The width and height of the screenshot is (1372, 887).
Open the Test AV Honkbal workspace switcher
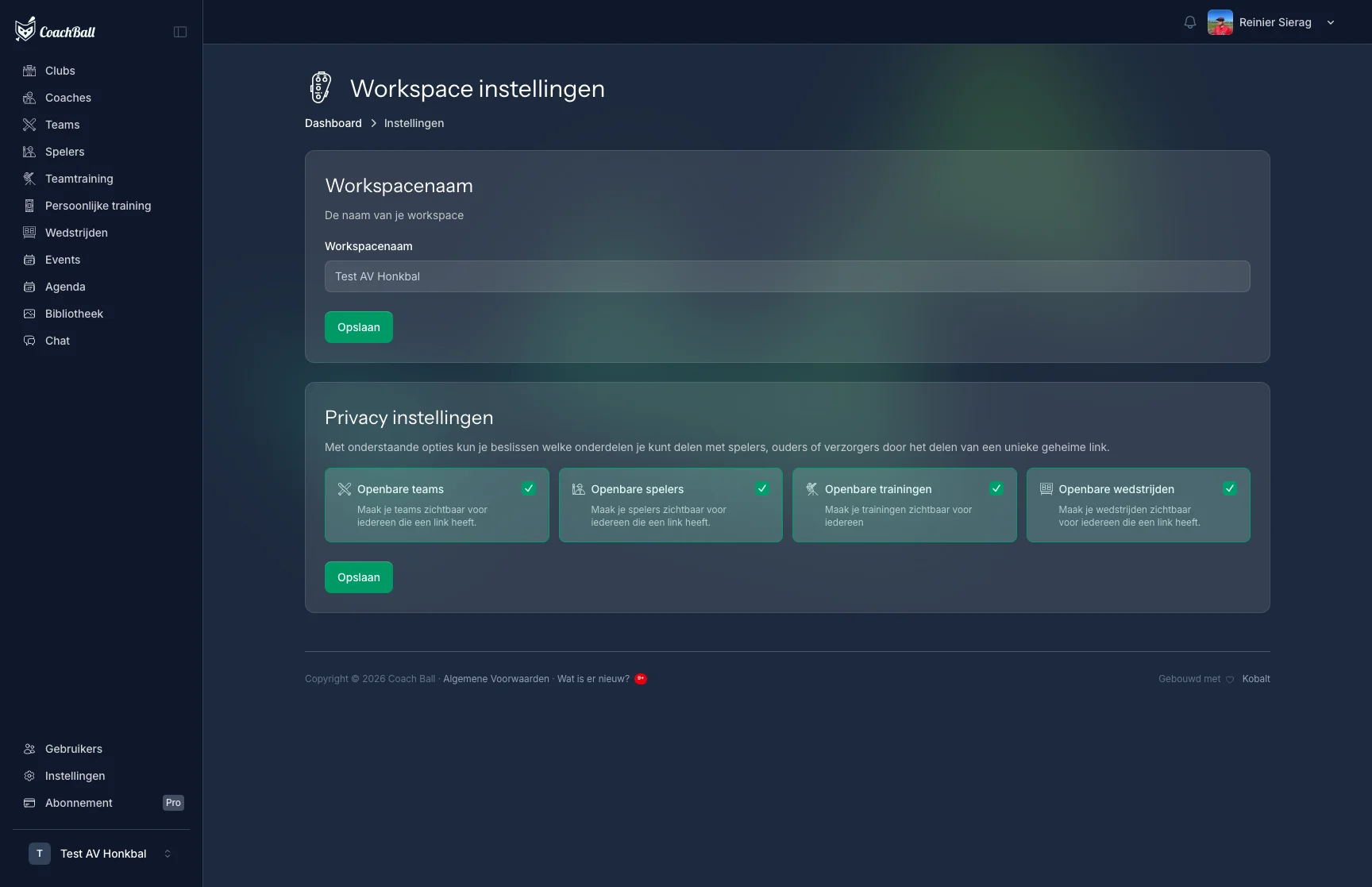point(101,854)
